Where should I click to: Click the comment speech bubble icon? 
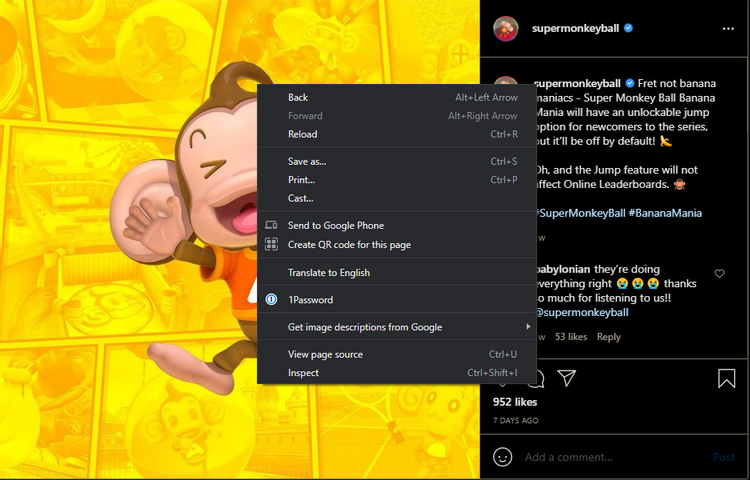tap(536, 377)
